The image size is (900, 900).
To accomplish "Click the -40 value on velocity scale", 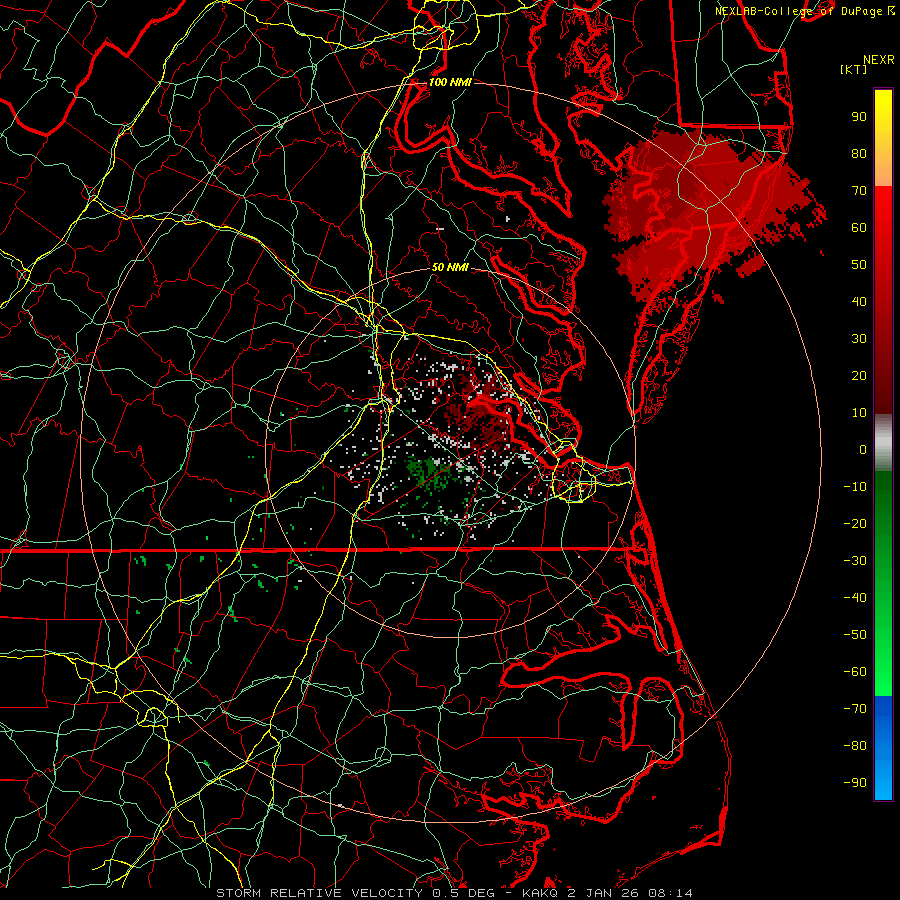I will tap(855, 598).
